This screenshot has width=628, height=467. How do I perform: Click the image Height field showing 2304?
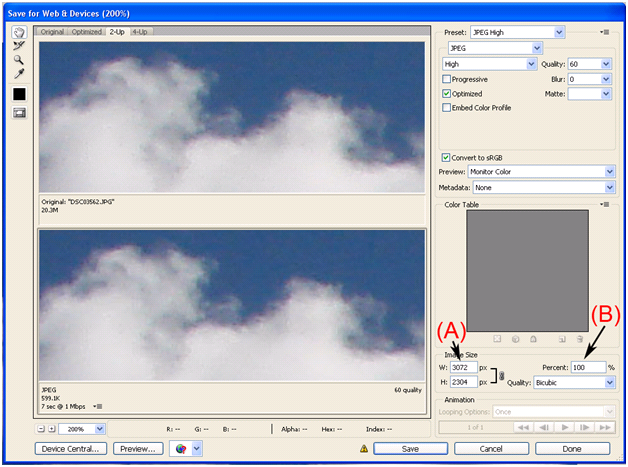[x=464, y=382]
